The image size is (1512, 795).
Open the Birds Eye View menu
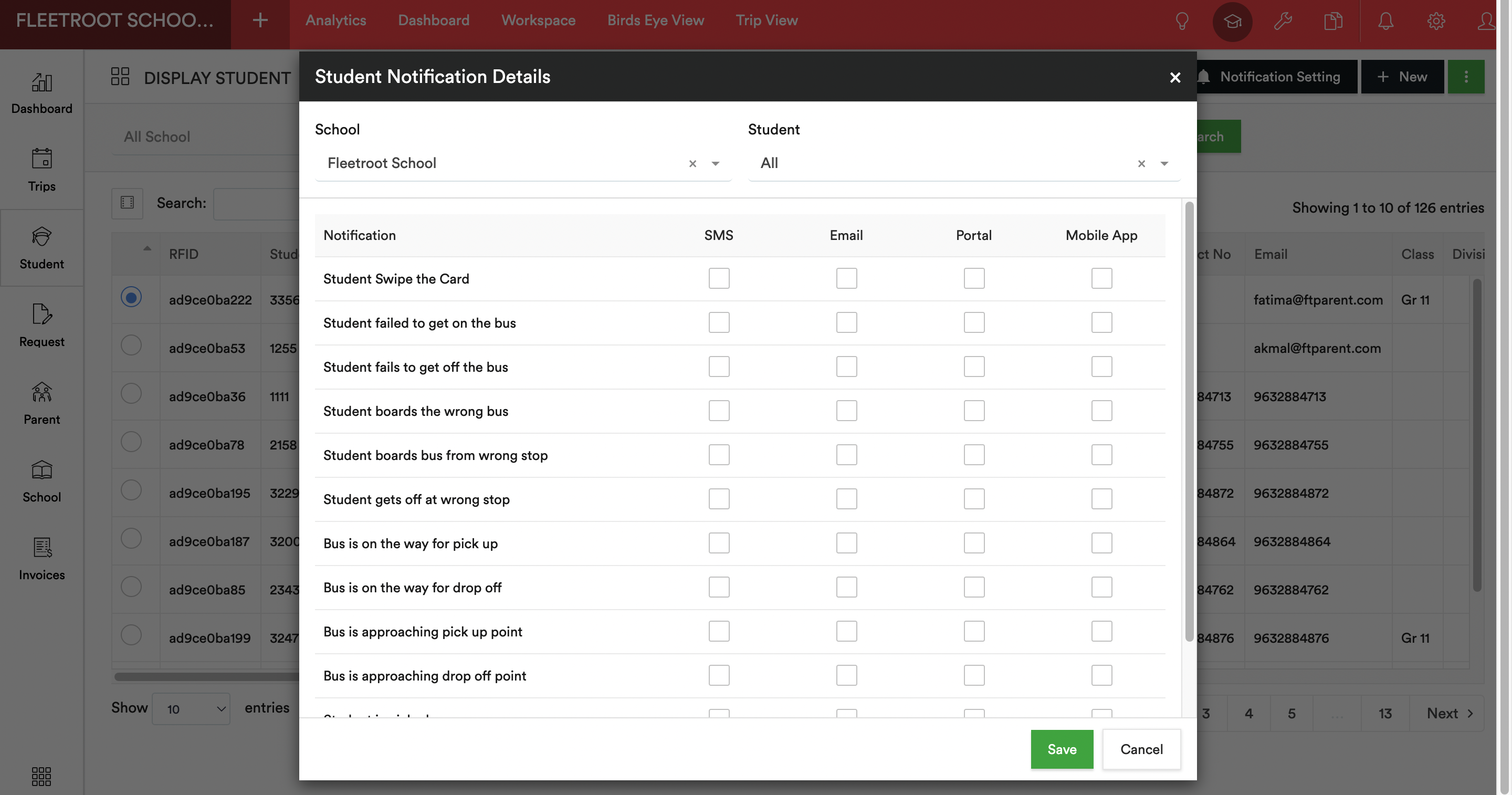pos(656,20)
